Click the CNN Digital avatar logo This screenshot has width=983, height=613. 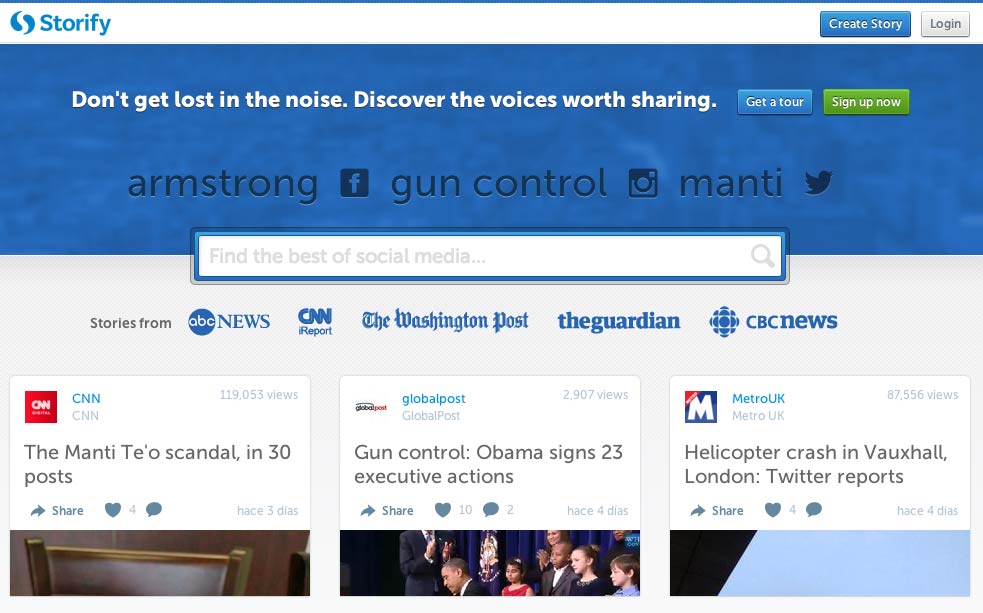tap(41, 407)
